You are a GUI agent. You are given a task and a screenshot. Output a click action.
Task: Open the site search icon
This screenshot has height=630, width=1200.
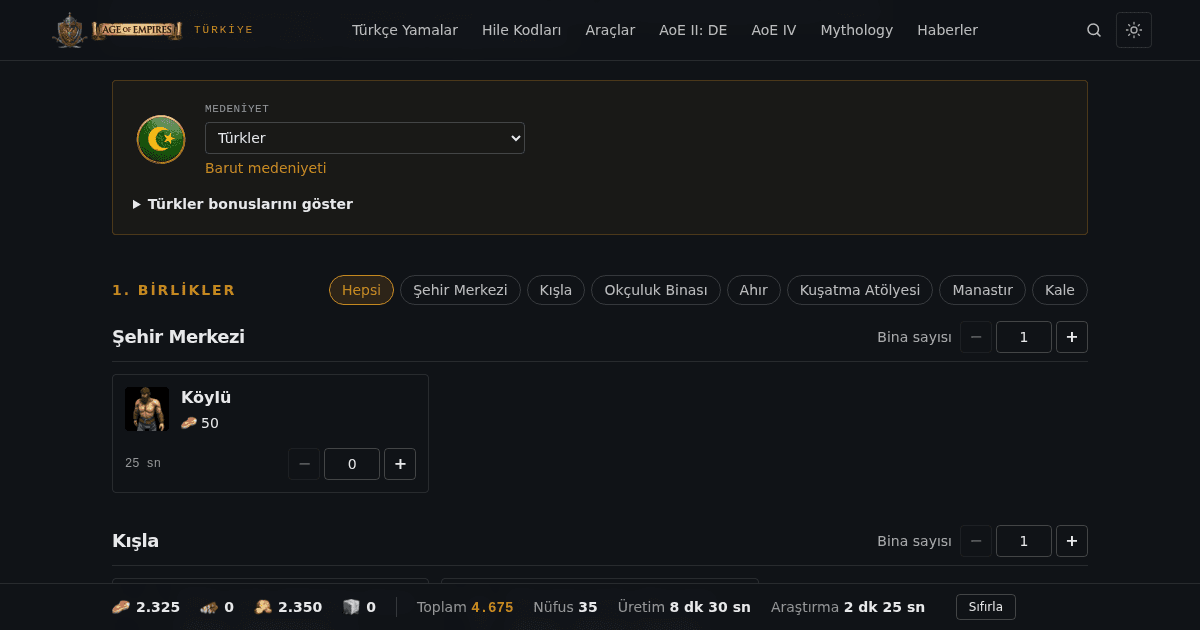pos(1094,30)
